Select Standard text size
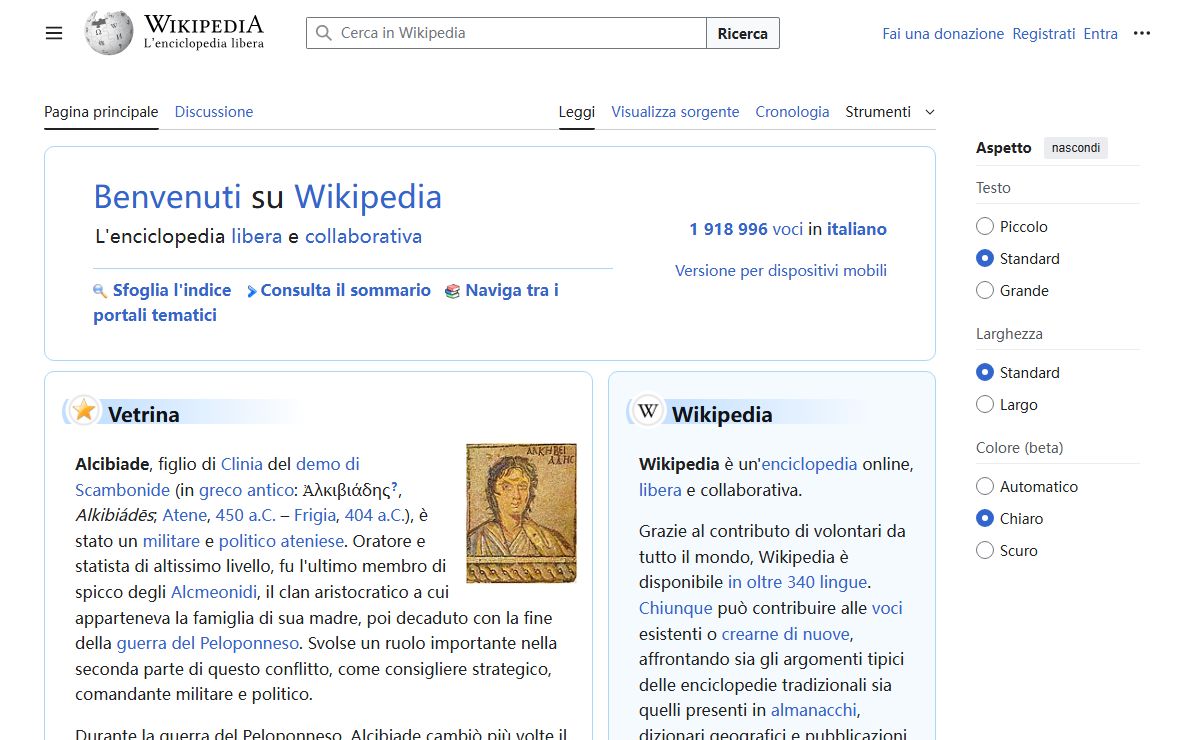1200x740 pixels. [985, 259]
